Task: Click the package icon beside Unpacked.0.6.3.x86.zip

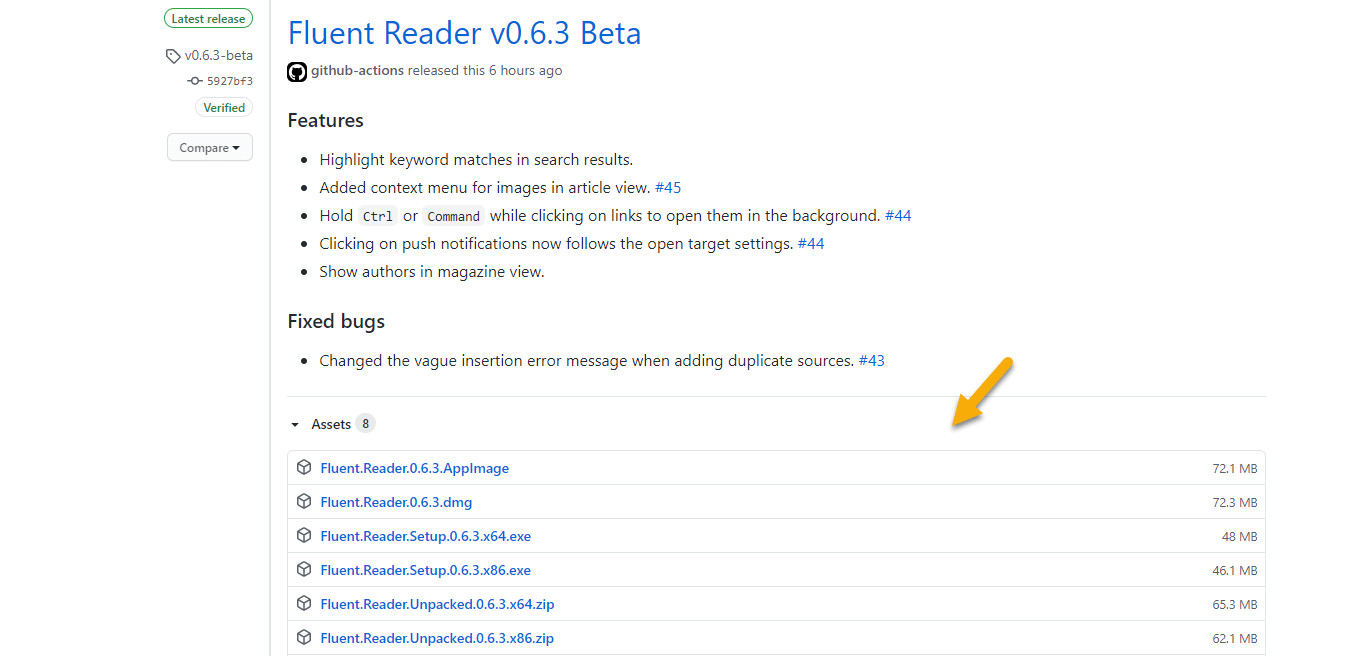Action: point(304,637)
